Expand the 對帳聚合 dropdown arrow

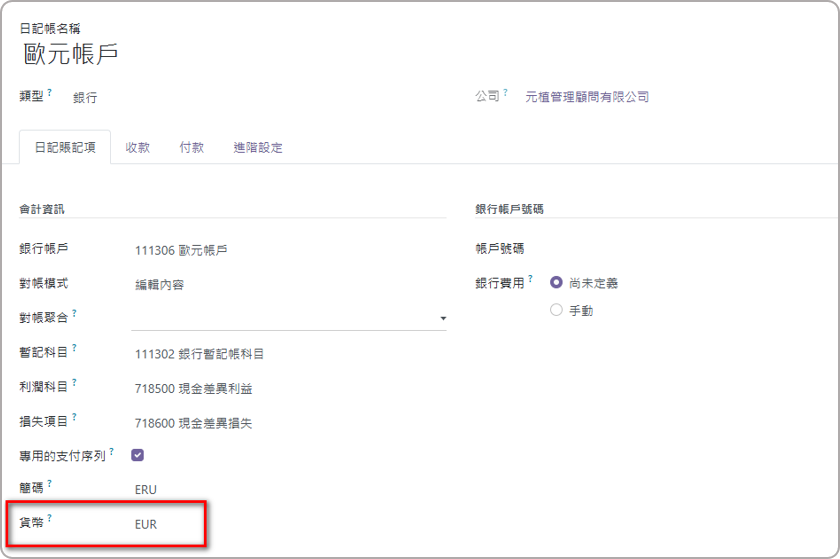pos(442,319)
